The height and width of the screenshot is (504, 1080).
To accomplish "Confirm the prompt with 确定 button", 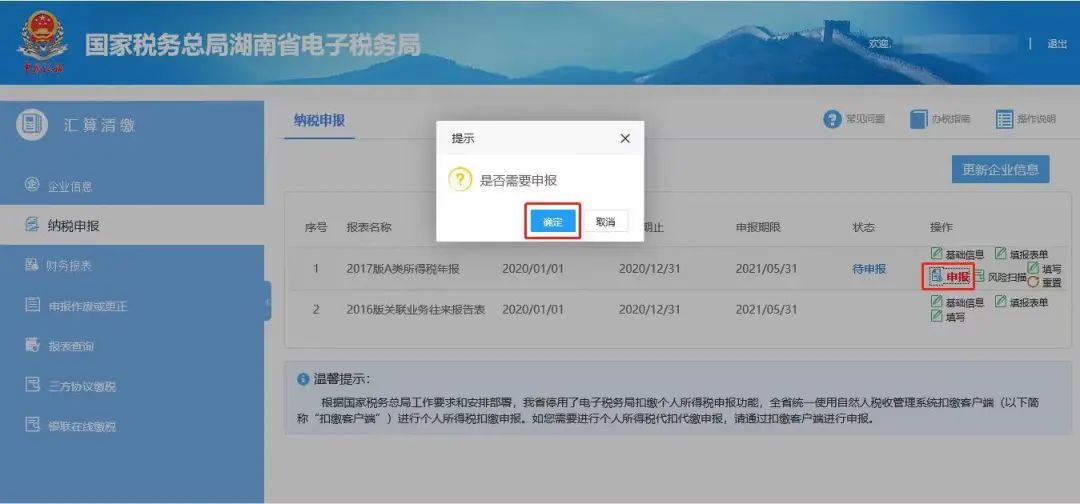I will tap(552, 221).
